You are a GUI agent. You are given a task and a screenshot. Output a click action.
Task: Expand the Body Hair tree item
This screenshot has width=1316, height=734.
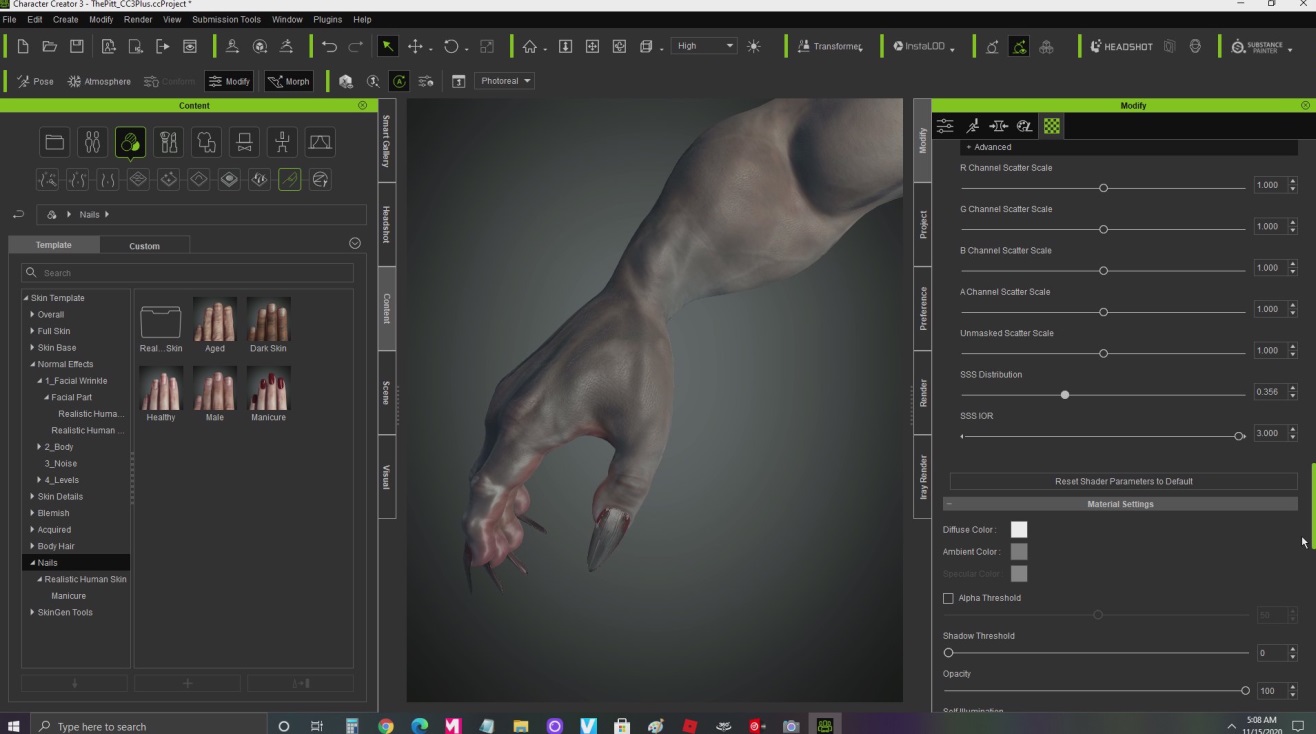(32, 546)
